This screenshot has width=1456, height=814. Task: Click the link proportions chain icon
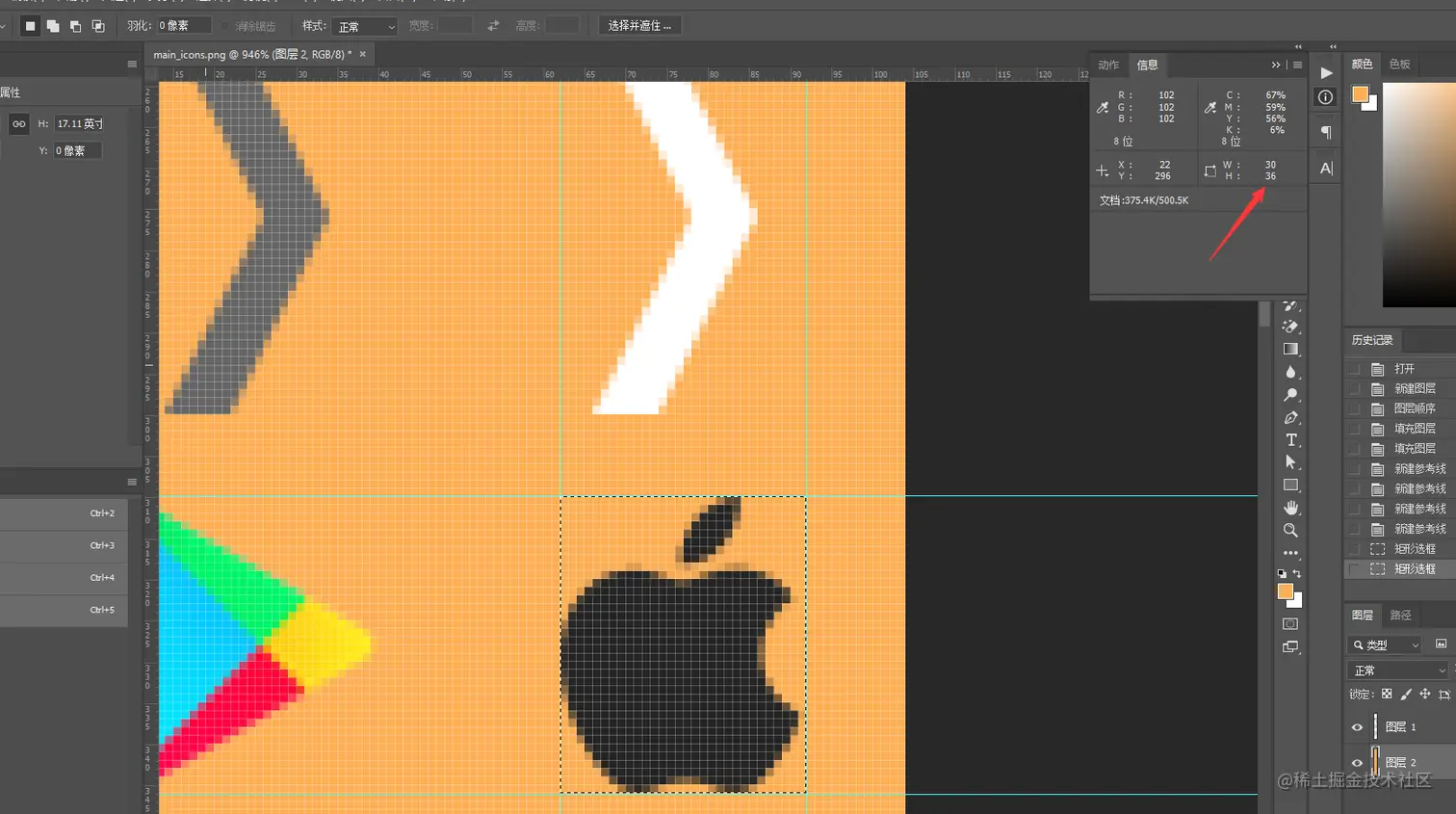click(x=19, y=123)
